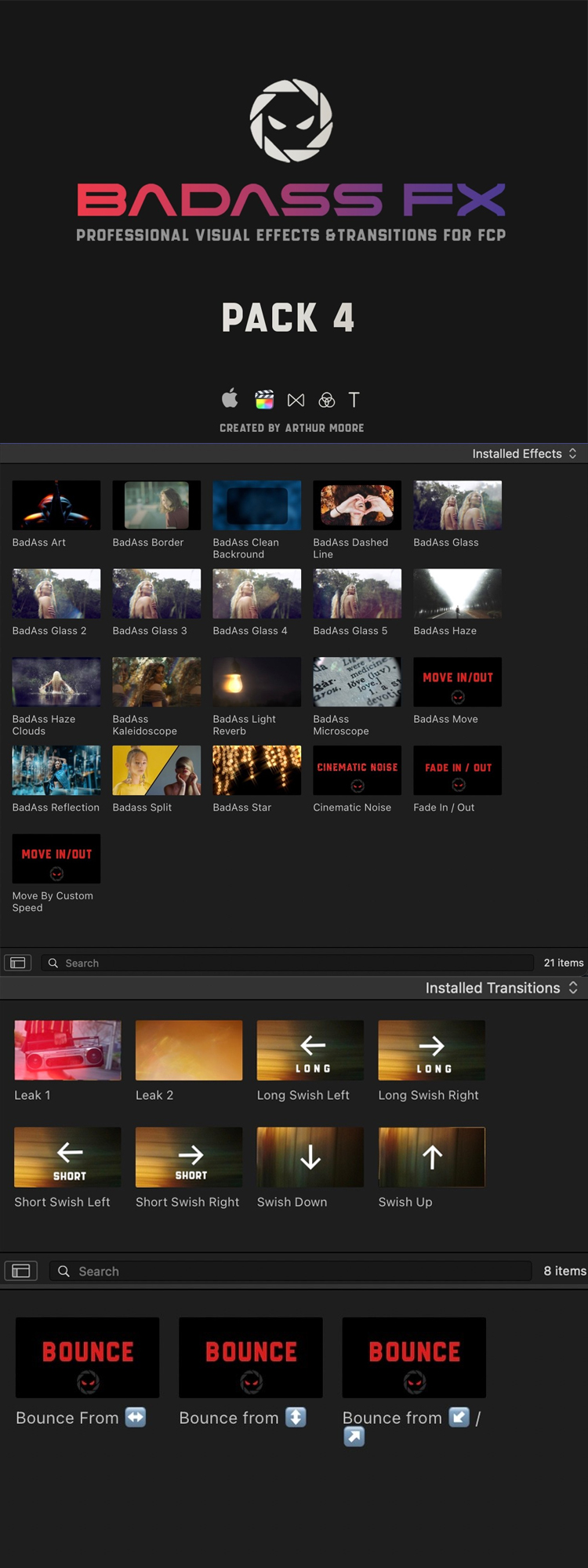Screen dimensions: 588x1568
Task: Select the Leak 2 transition
Action: 189,1051
